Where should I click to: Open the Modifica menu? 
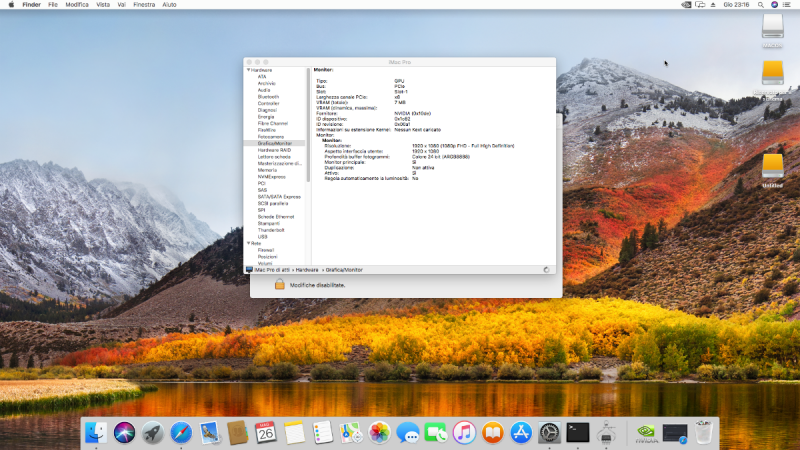(77, 5)
